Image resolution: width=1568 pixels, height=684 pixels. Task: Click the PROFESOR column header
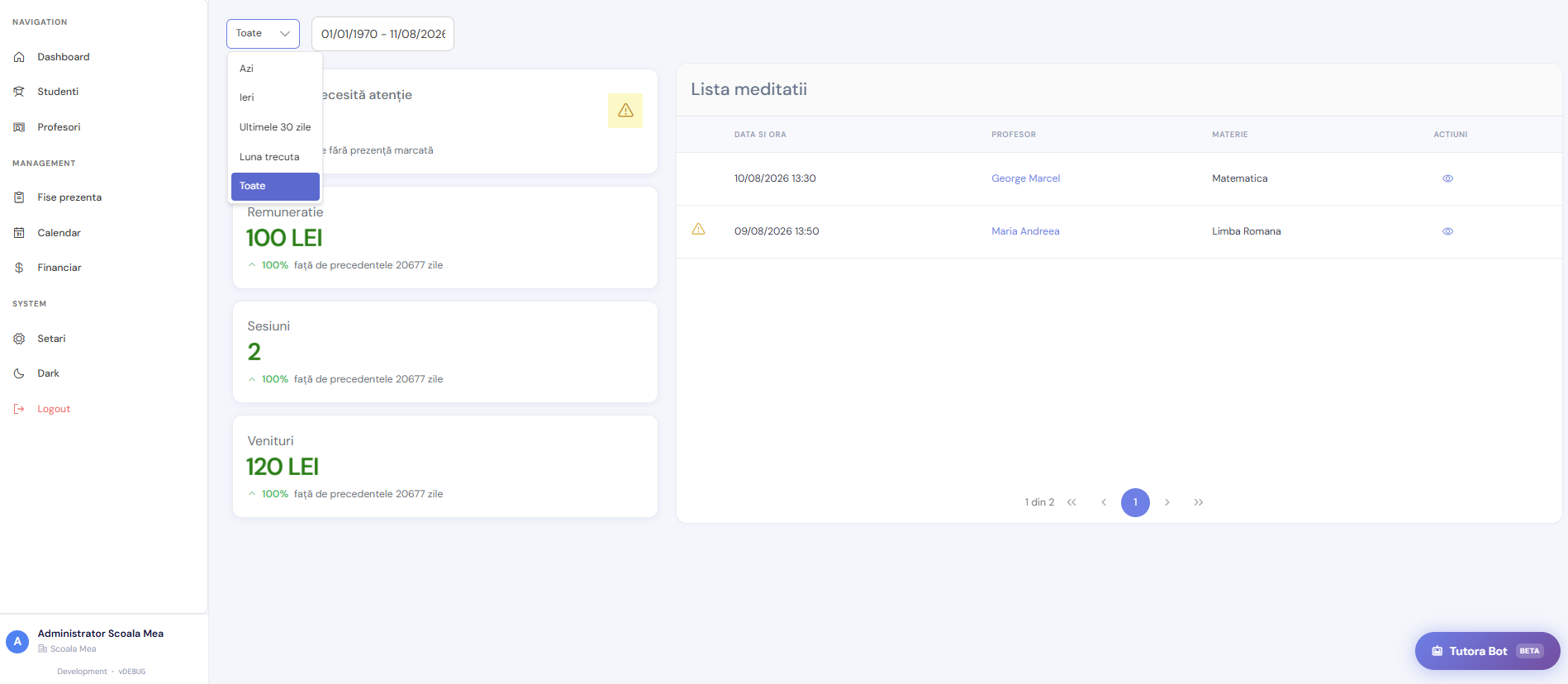pos(1014,135)
